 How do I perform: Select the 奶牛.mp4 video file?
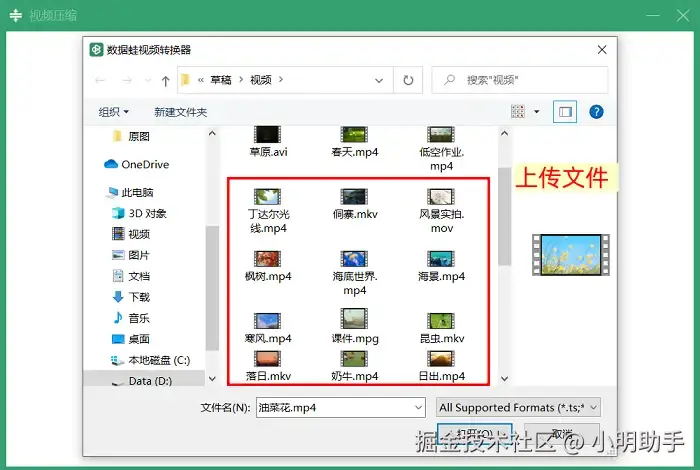[x=354, y=366]
